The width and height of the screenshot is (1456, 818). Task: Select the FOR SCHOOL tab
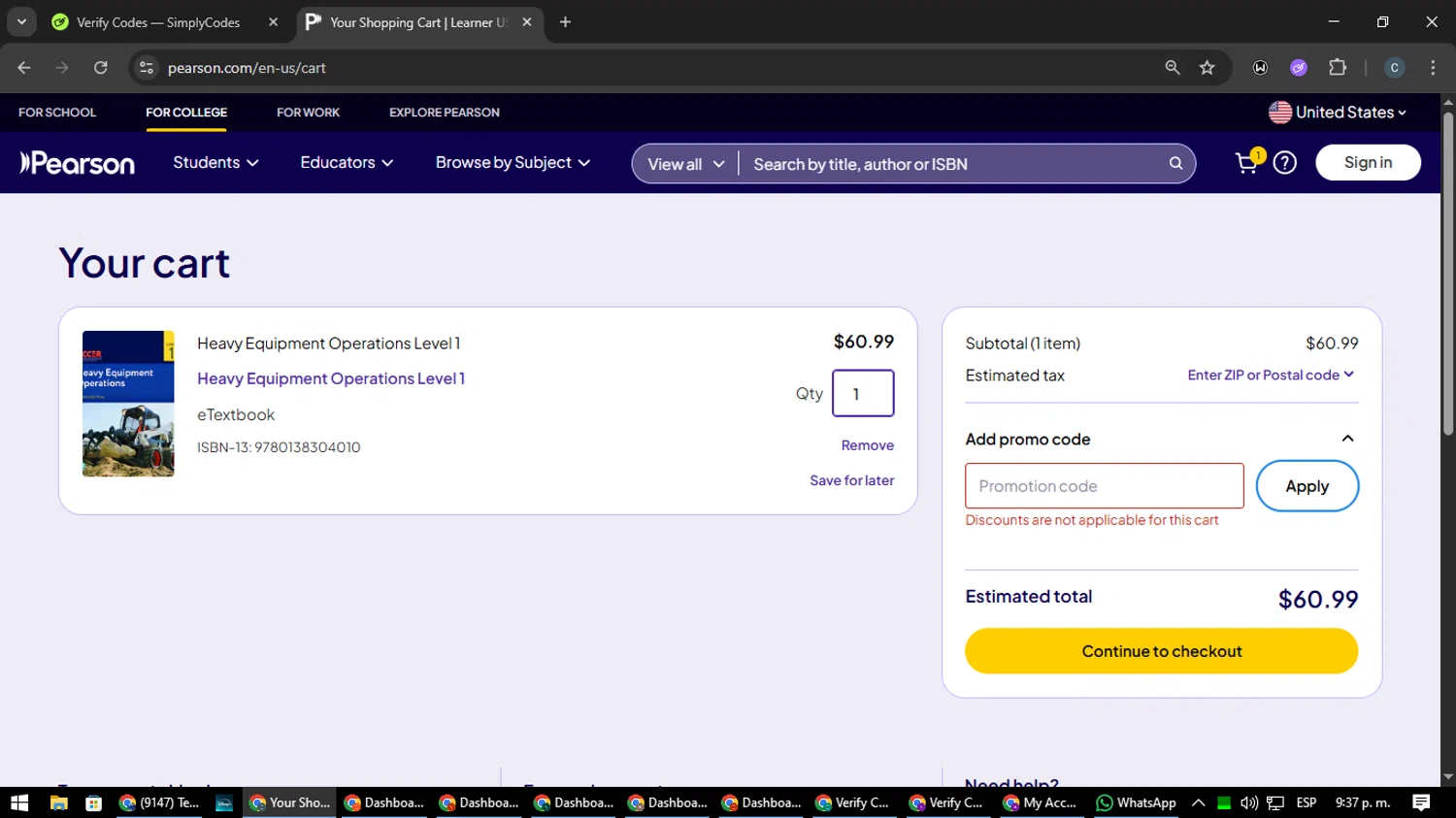click(x=57, y=113)
